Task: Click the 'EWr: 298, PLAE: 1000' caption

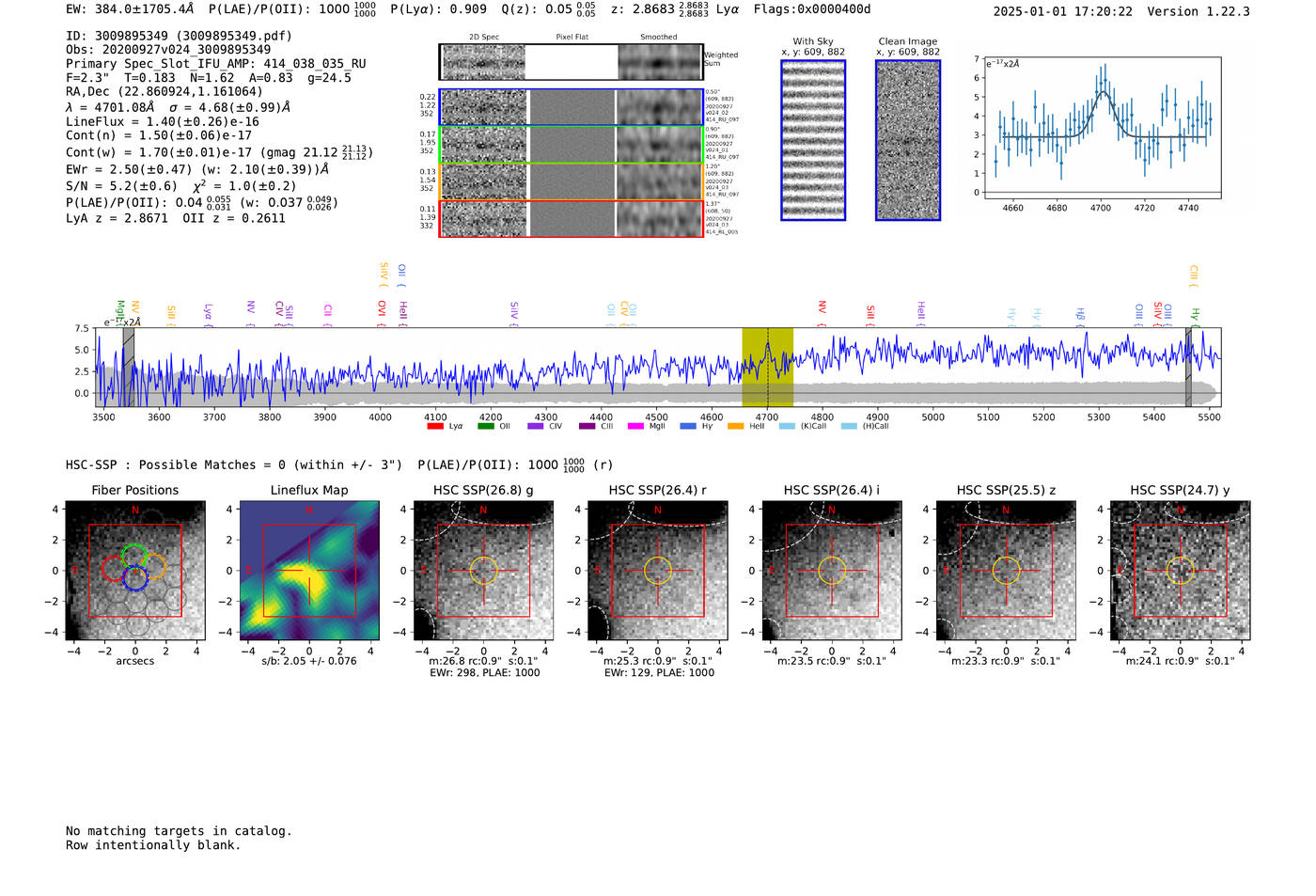Action: click(484, 672)
